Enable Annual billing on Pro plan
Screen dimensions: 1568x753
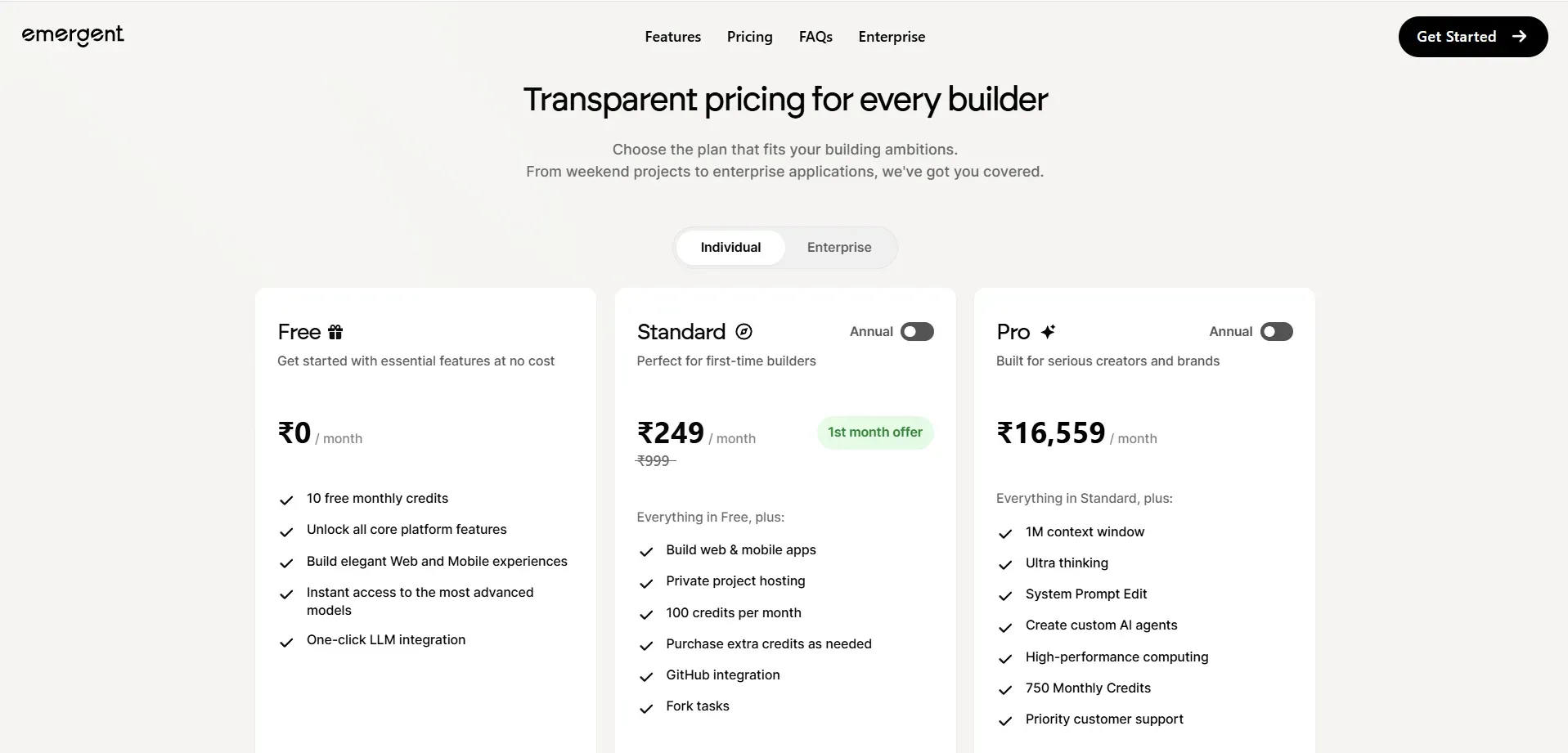(x=1275, y=331)
